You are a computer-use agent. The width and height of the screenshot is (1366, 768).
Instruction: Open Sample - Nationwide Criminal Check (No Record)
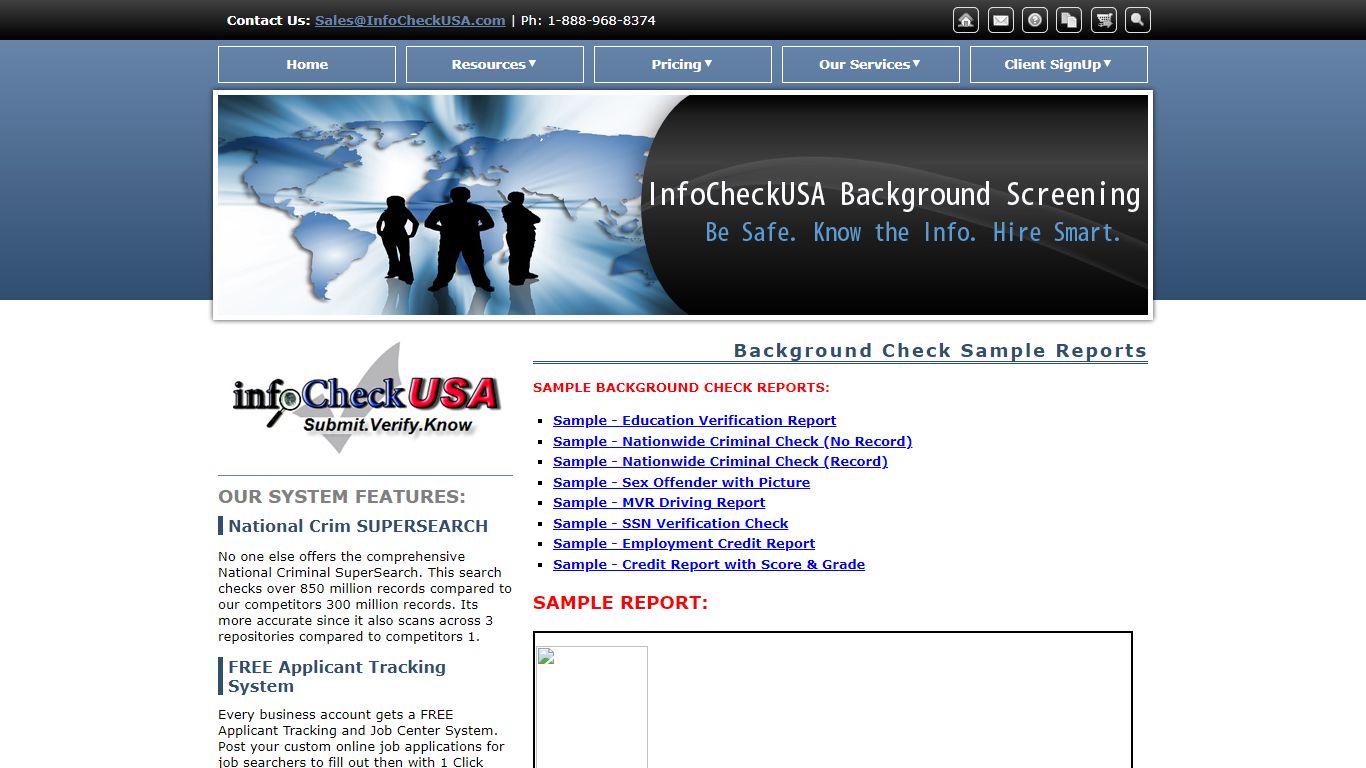tap(732, 441)
